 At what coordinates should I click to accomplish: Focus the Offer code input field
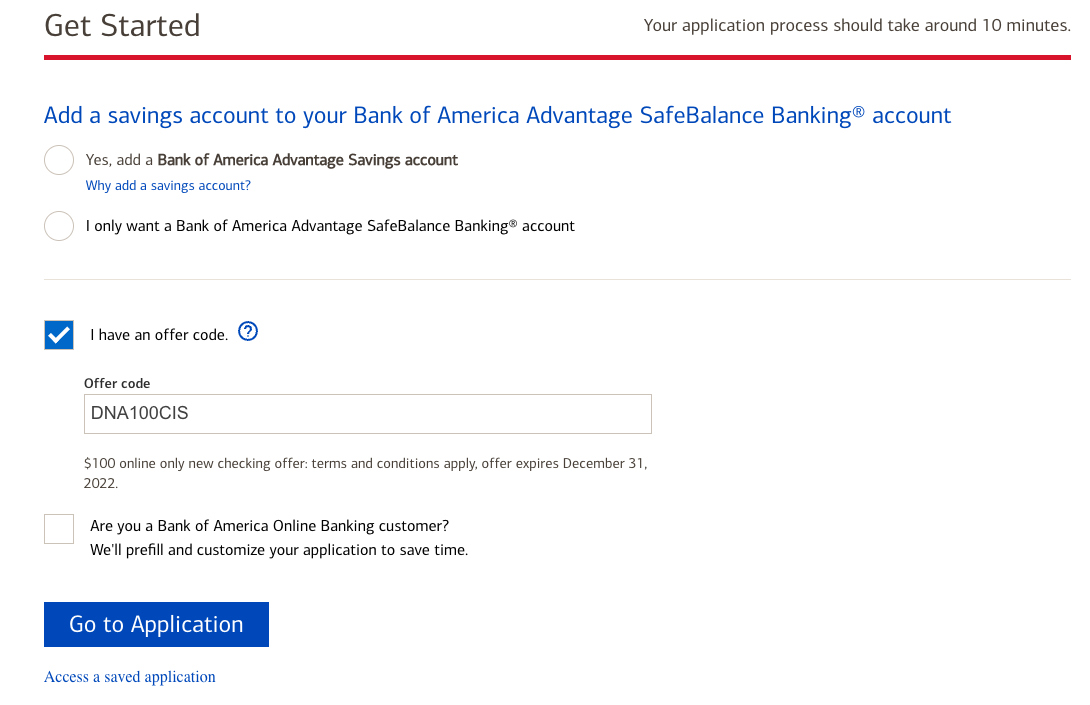tap(367, 413)
